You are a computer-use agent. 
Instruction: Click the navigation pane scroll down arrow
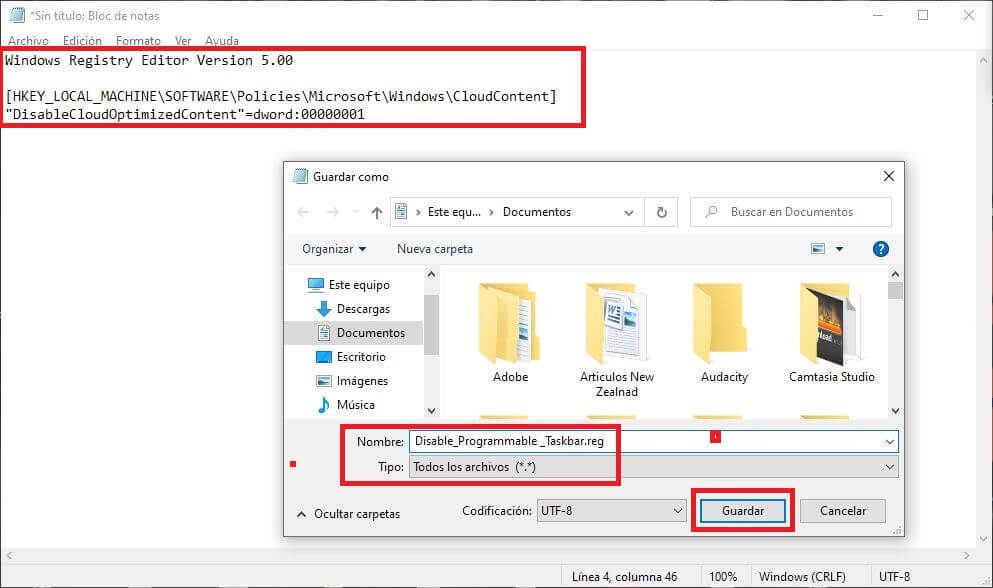click(431, 411)
